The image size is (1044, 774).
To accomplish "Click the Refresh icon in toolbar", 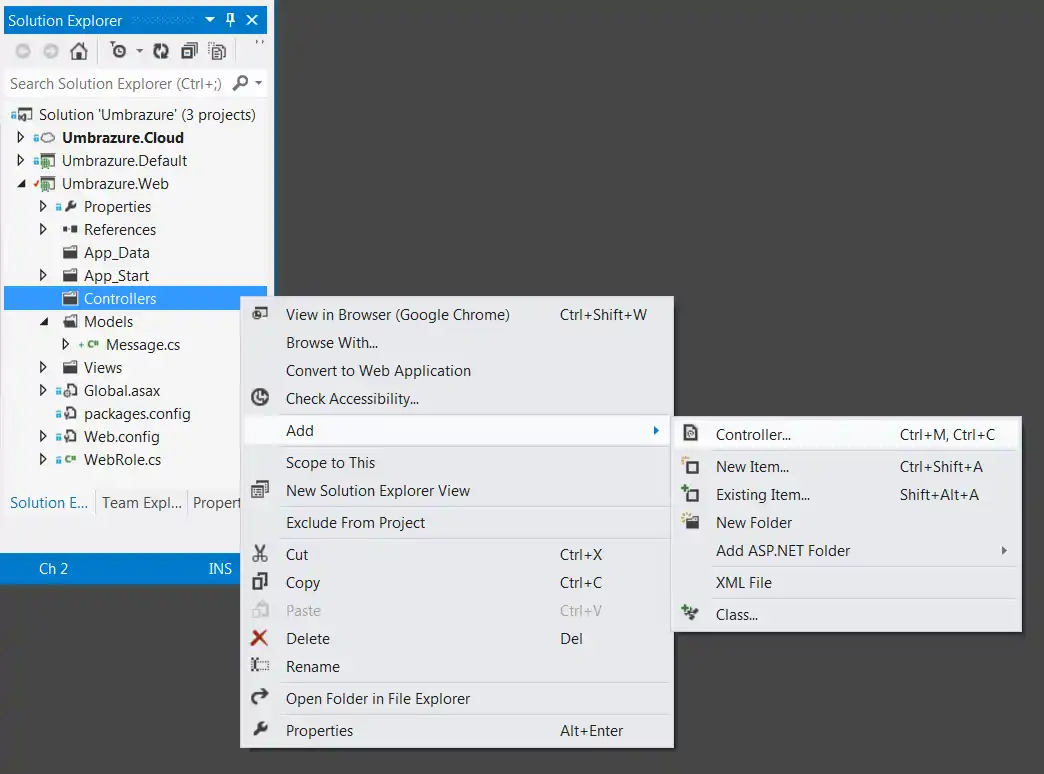I will (x=160, y=51).
